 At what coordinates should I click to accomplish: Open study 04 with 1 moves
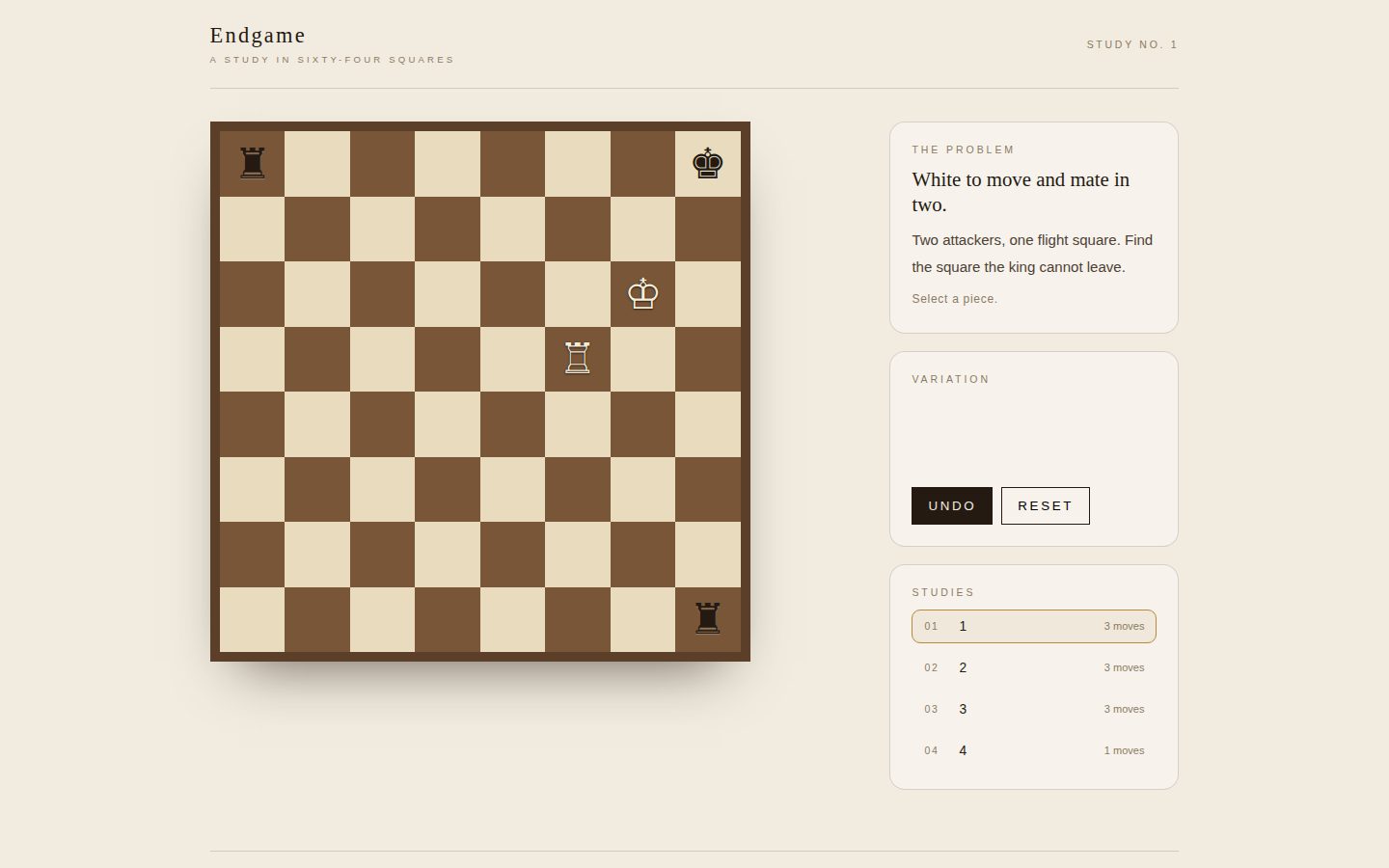[x=1034, y=750]
